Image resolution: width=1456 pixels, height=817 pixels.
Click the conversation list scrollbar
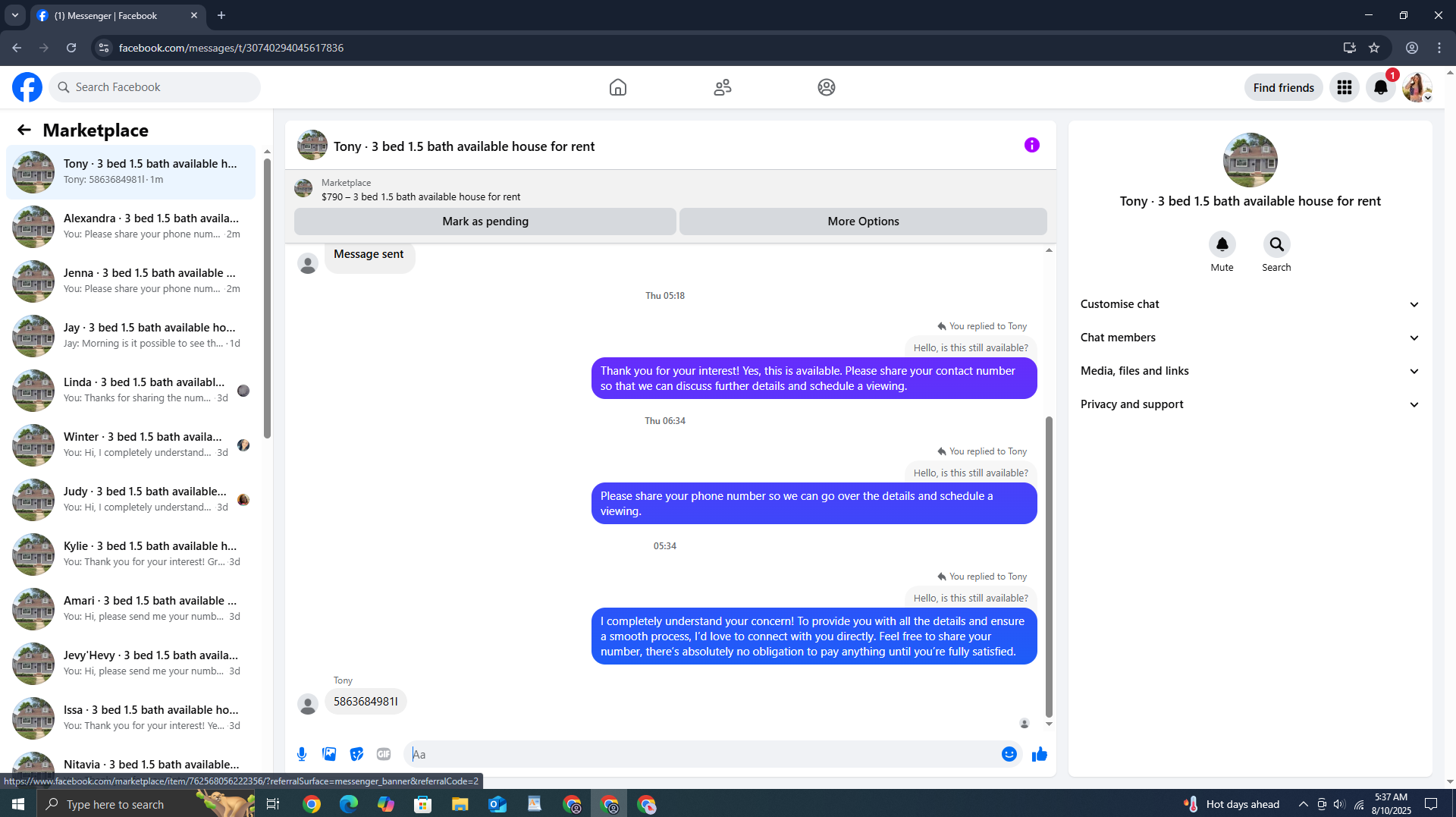point(267,299)
